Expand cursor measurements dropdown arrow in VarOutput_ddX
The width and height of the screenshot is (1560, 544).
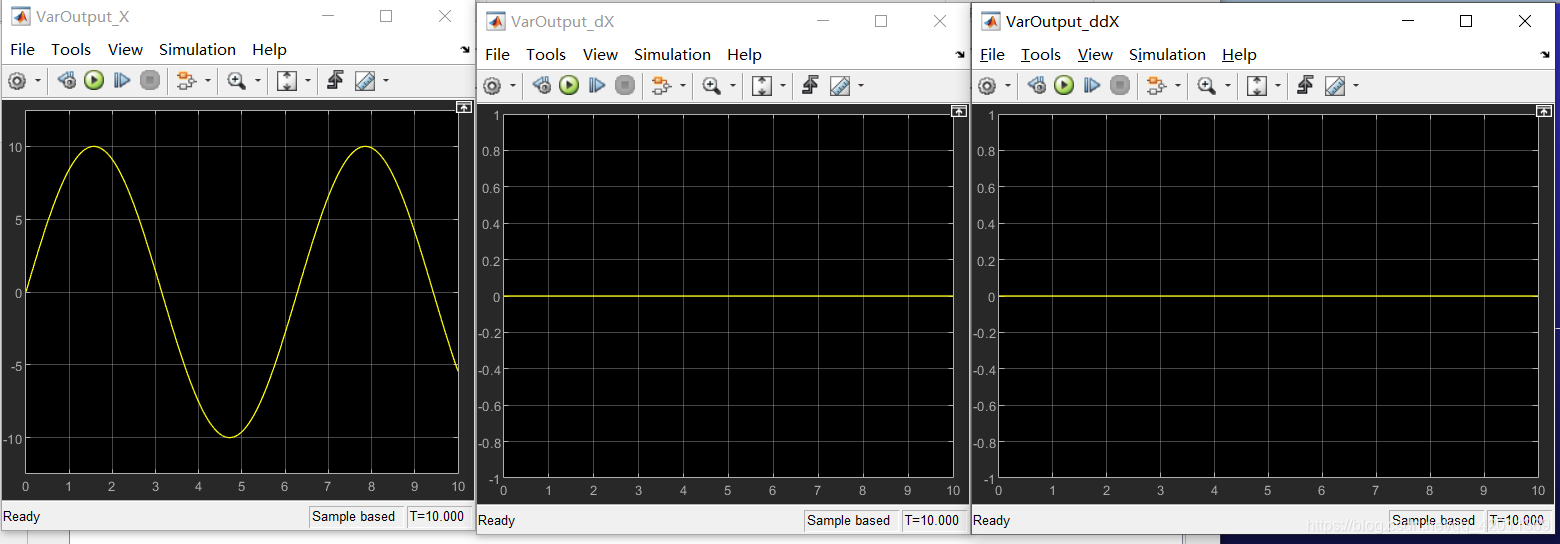[1357, 86]
